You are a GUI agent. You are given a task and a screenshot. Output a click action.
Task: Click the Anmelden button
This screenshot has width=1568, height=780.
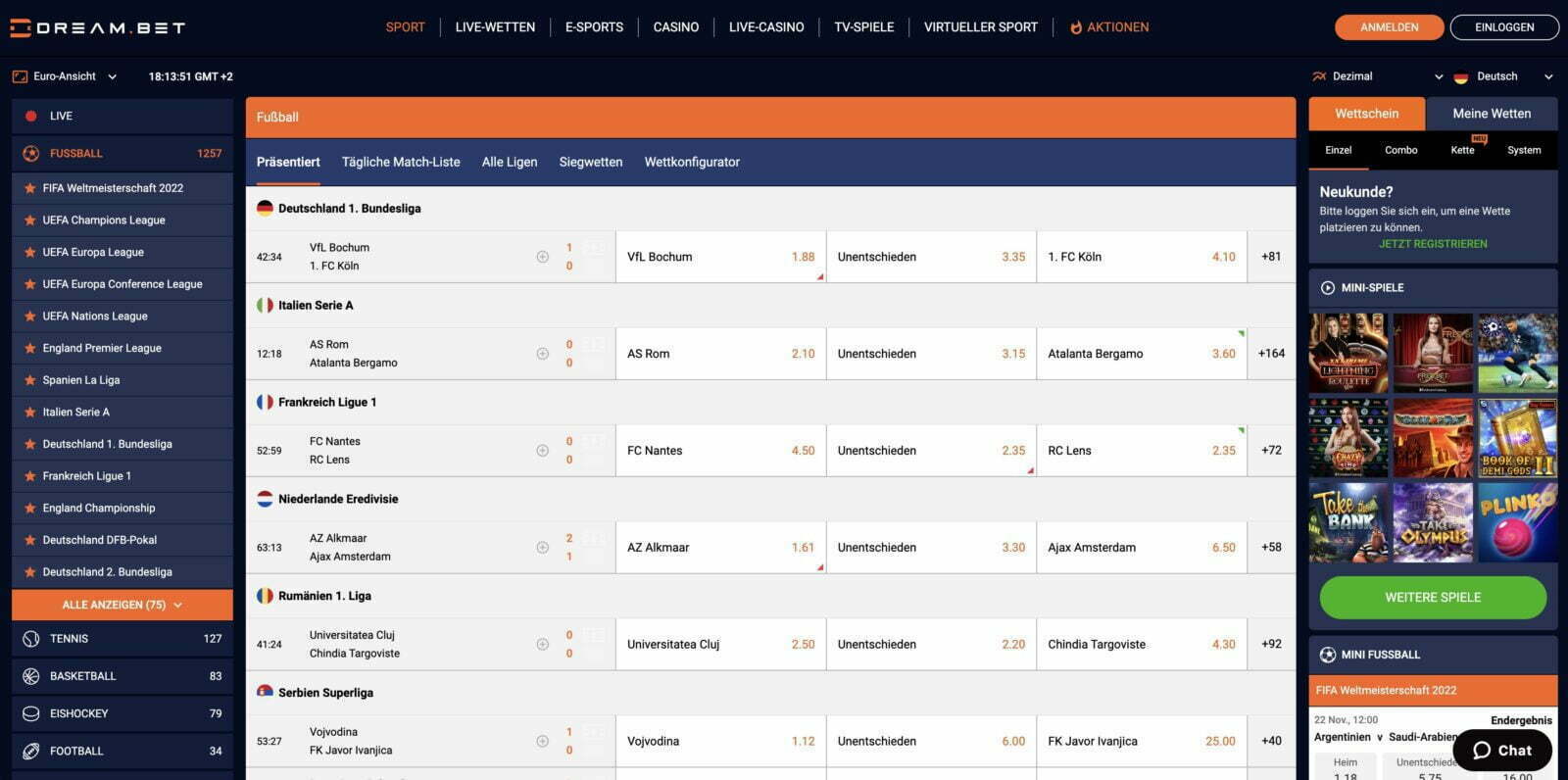[1389, 27]
